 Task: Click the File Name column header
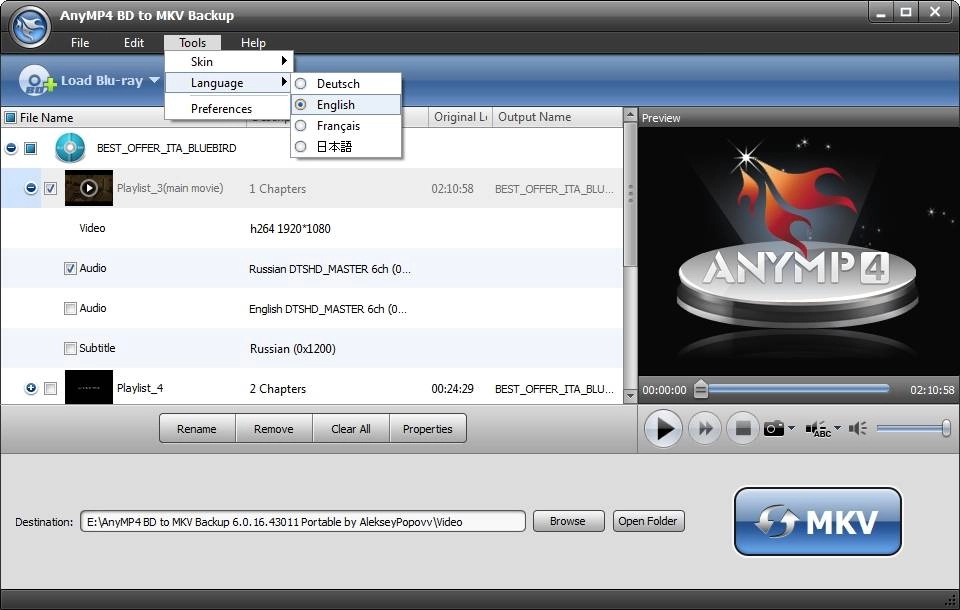click(x=47, y=118)
